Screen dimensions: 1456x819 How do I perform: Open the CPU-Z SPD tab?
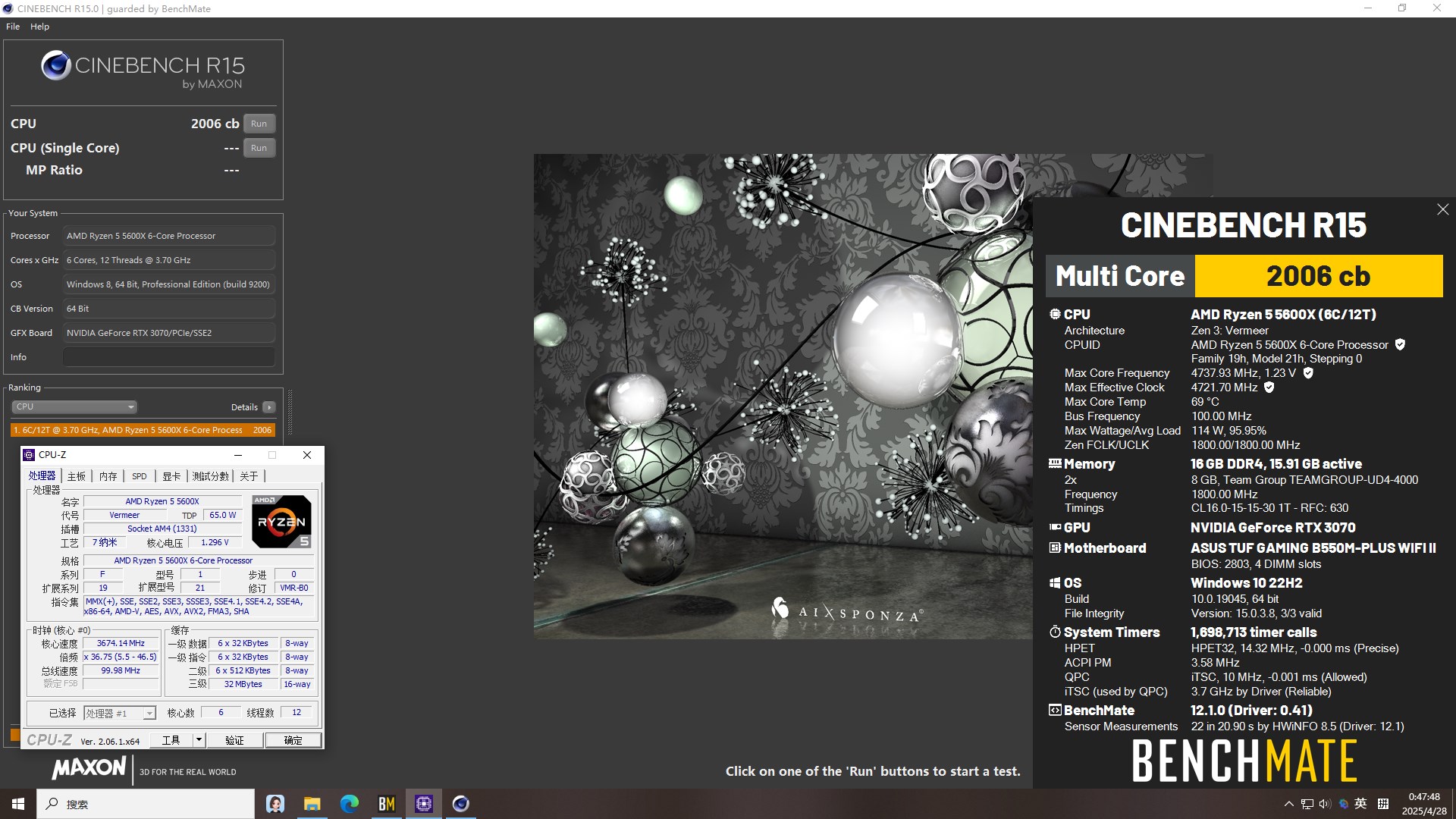[x=139, y=476]
